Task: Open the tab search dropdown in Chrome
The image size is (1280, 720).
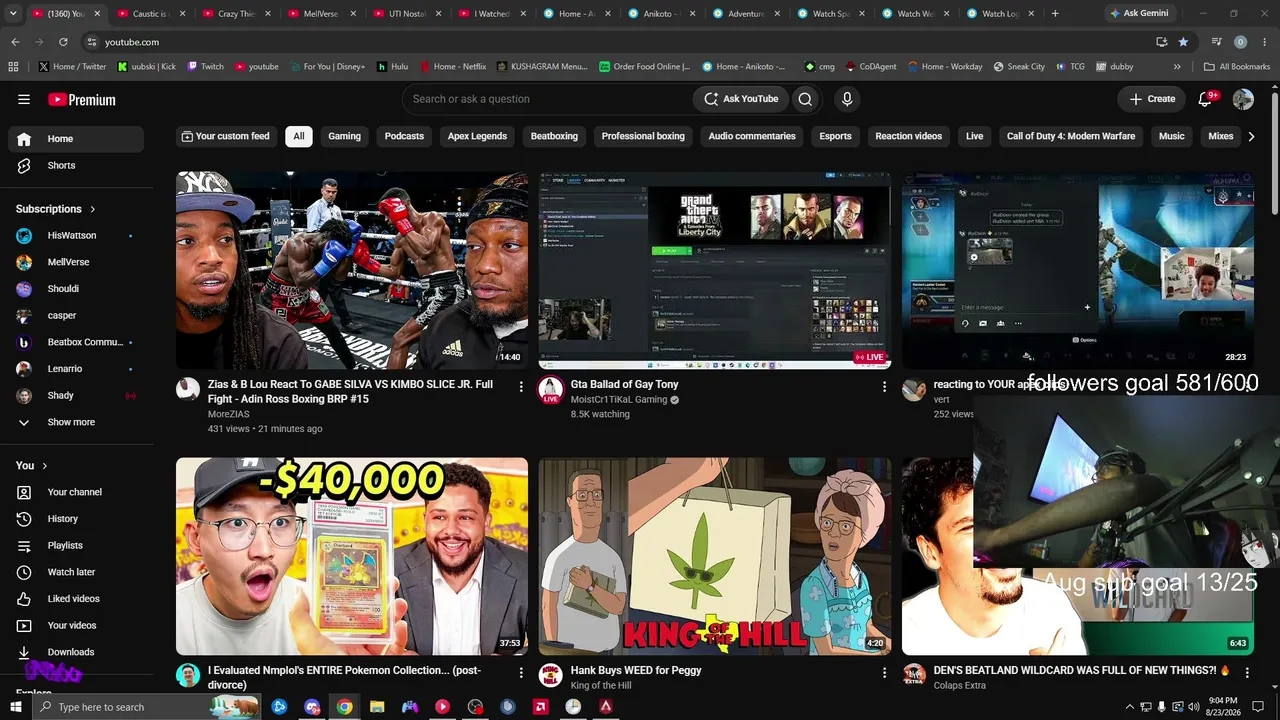Action: click(x=13, y=14)
